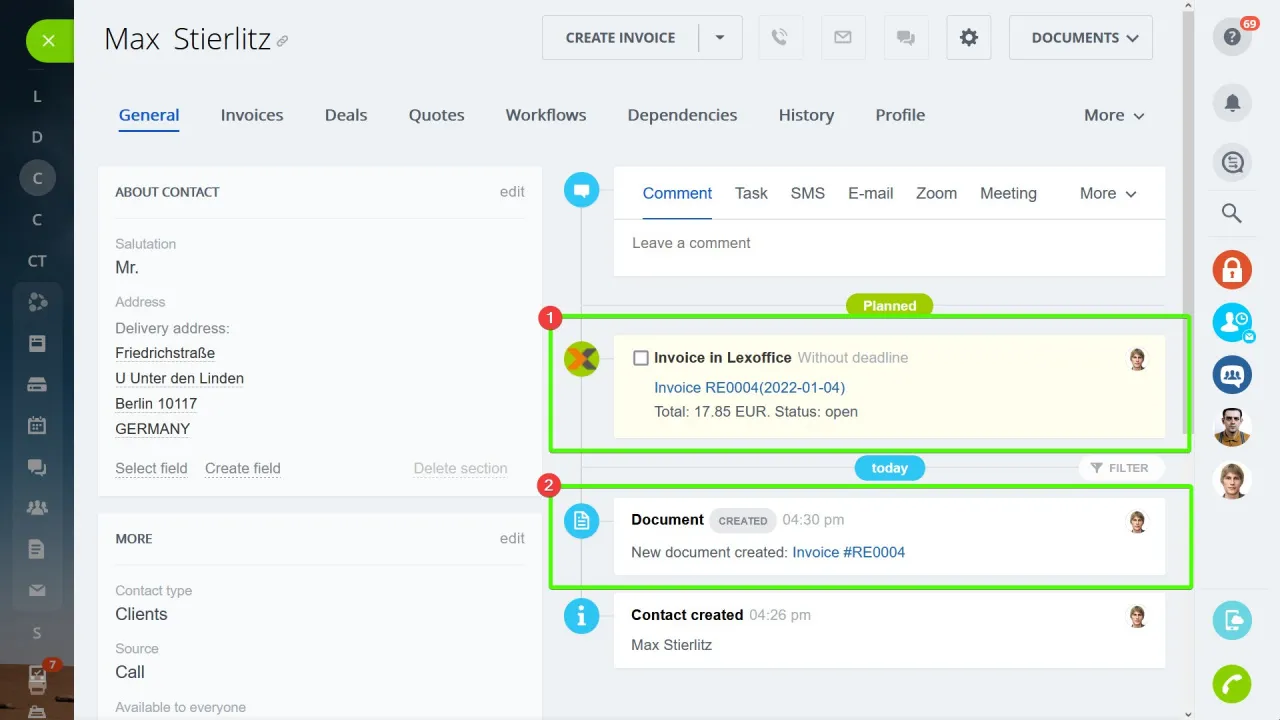
Task: Open the Calendar from the left sidebar
Action: pyautogui.click(x=37, y=424)
